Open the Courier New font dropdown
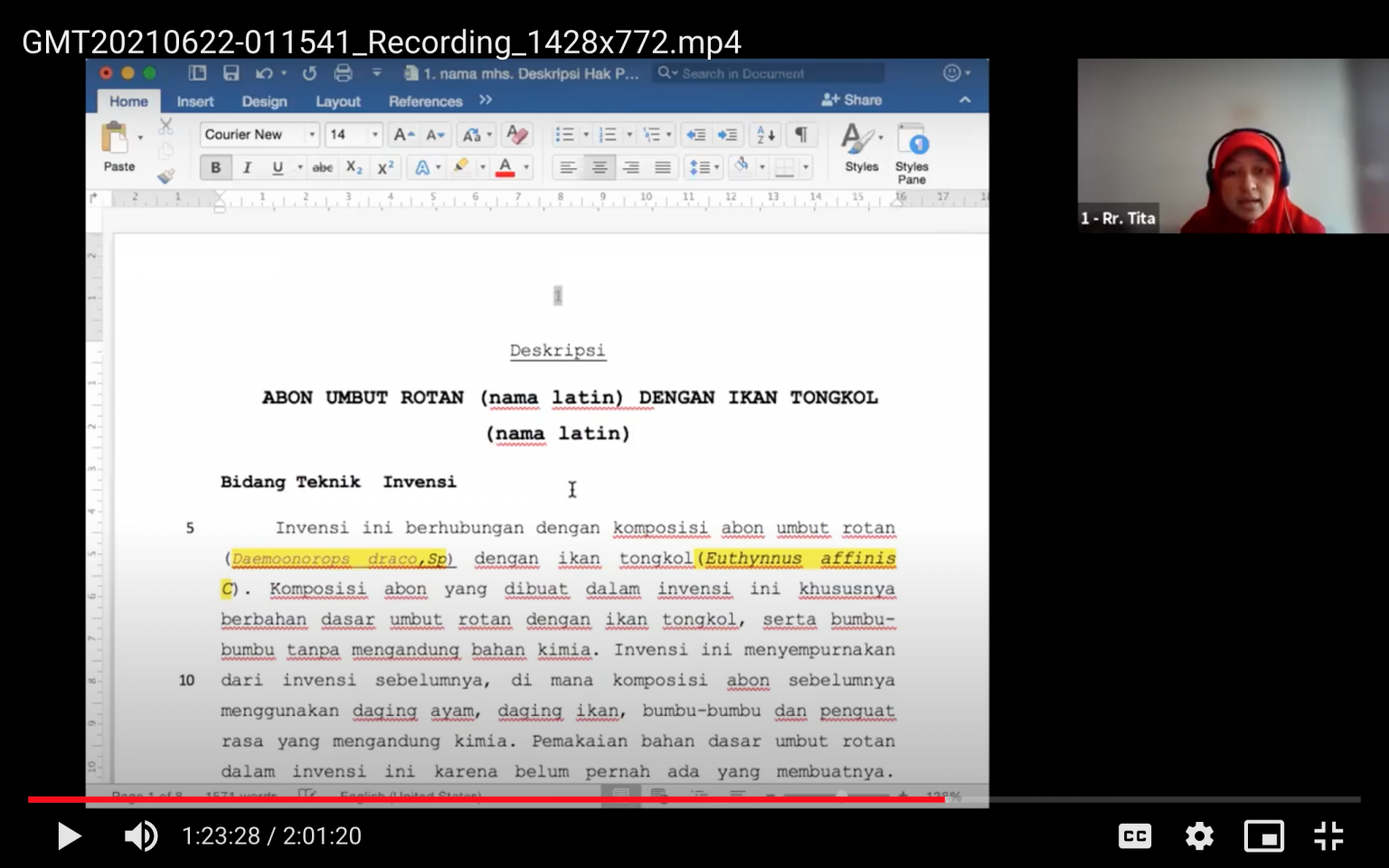Image resolution: width=1389 pixels, height=868 pixels. pos(312,135)
